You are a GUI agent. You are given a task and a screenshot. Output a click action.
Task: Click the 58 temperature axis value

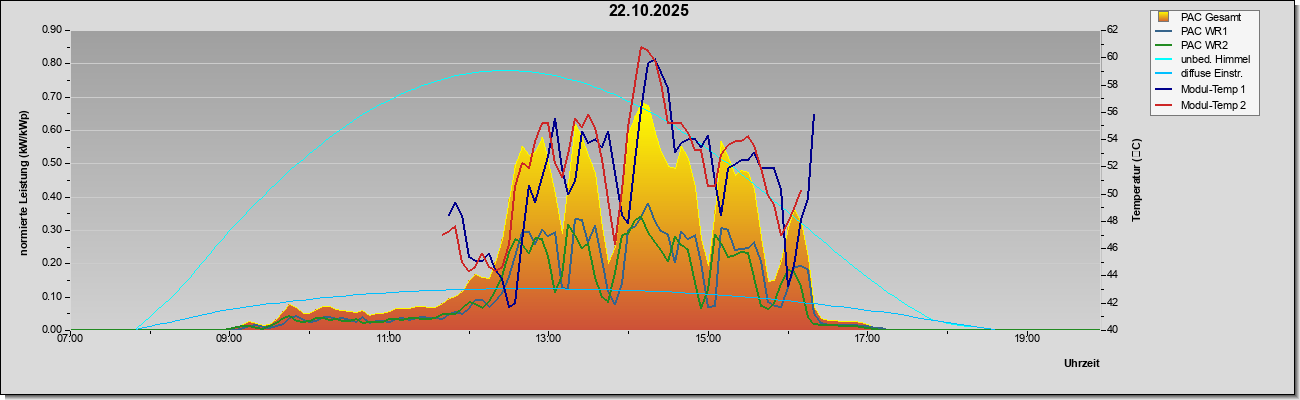(1112, 84)
